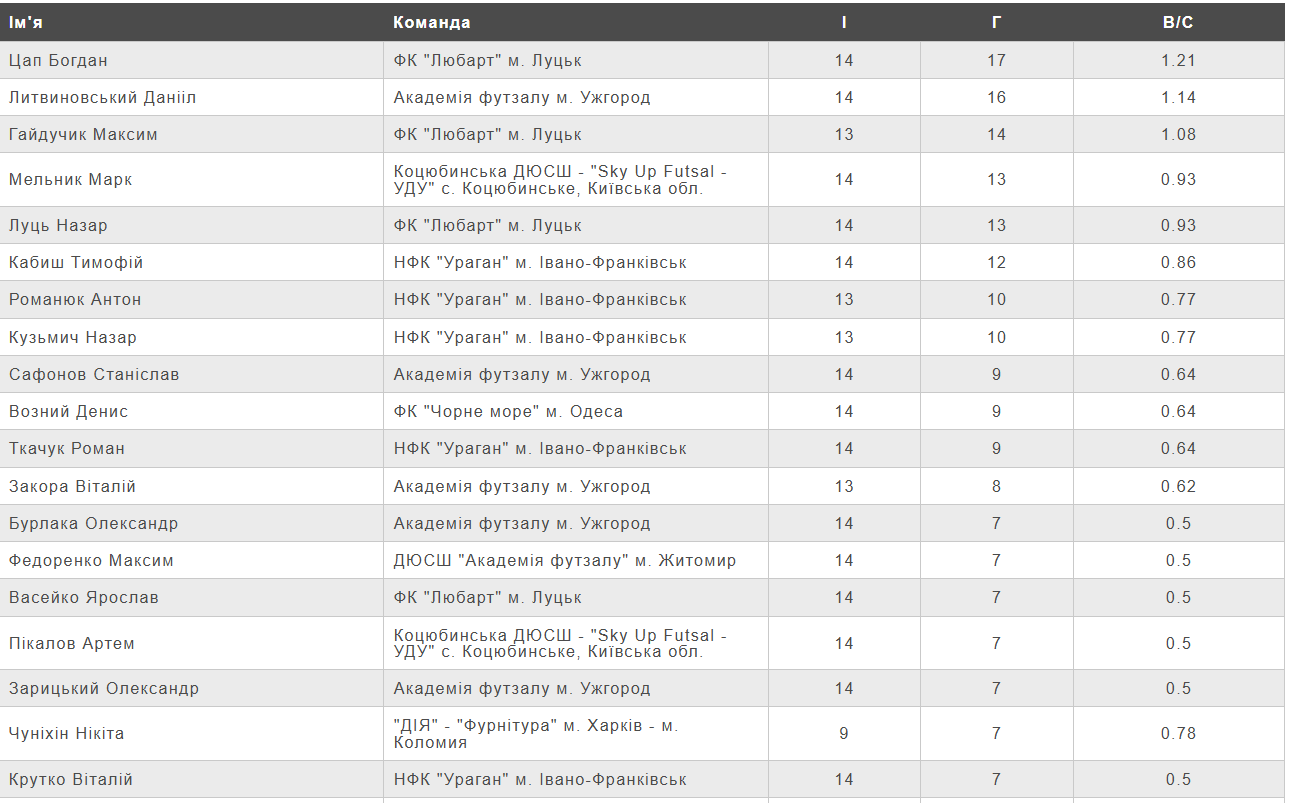Click the "ДІЯ" - "Фурнітура" team cell

tap(535, 733)
